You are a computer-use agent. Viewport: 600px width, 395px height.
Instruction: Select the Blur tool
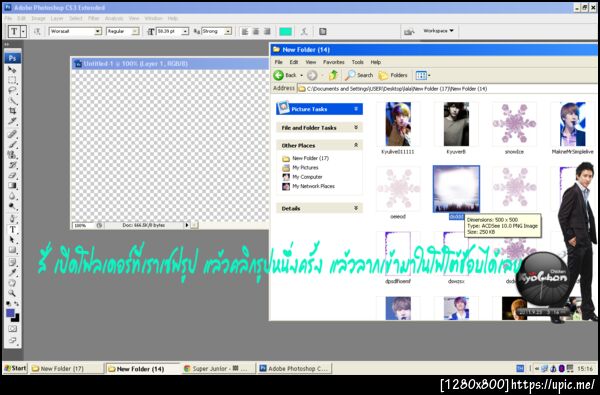12,196
